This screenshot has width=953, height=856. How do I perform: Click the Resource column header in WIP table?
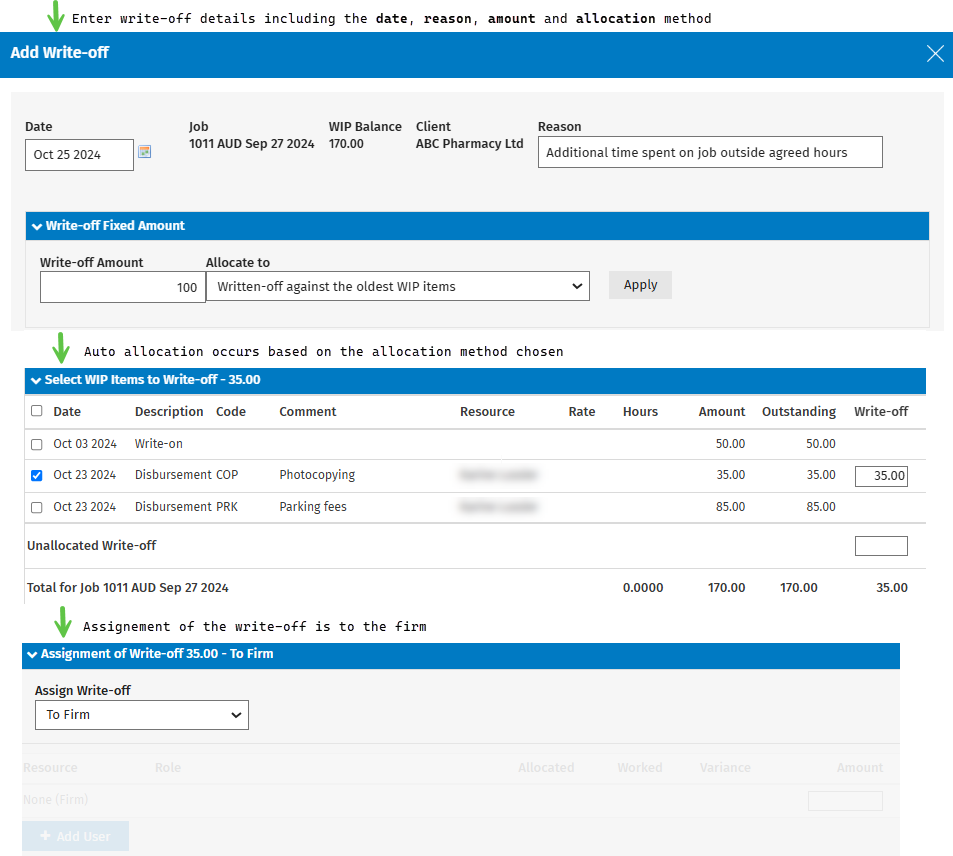(x=487, y=412)
